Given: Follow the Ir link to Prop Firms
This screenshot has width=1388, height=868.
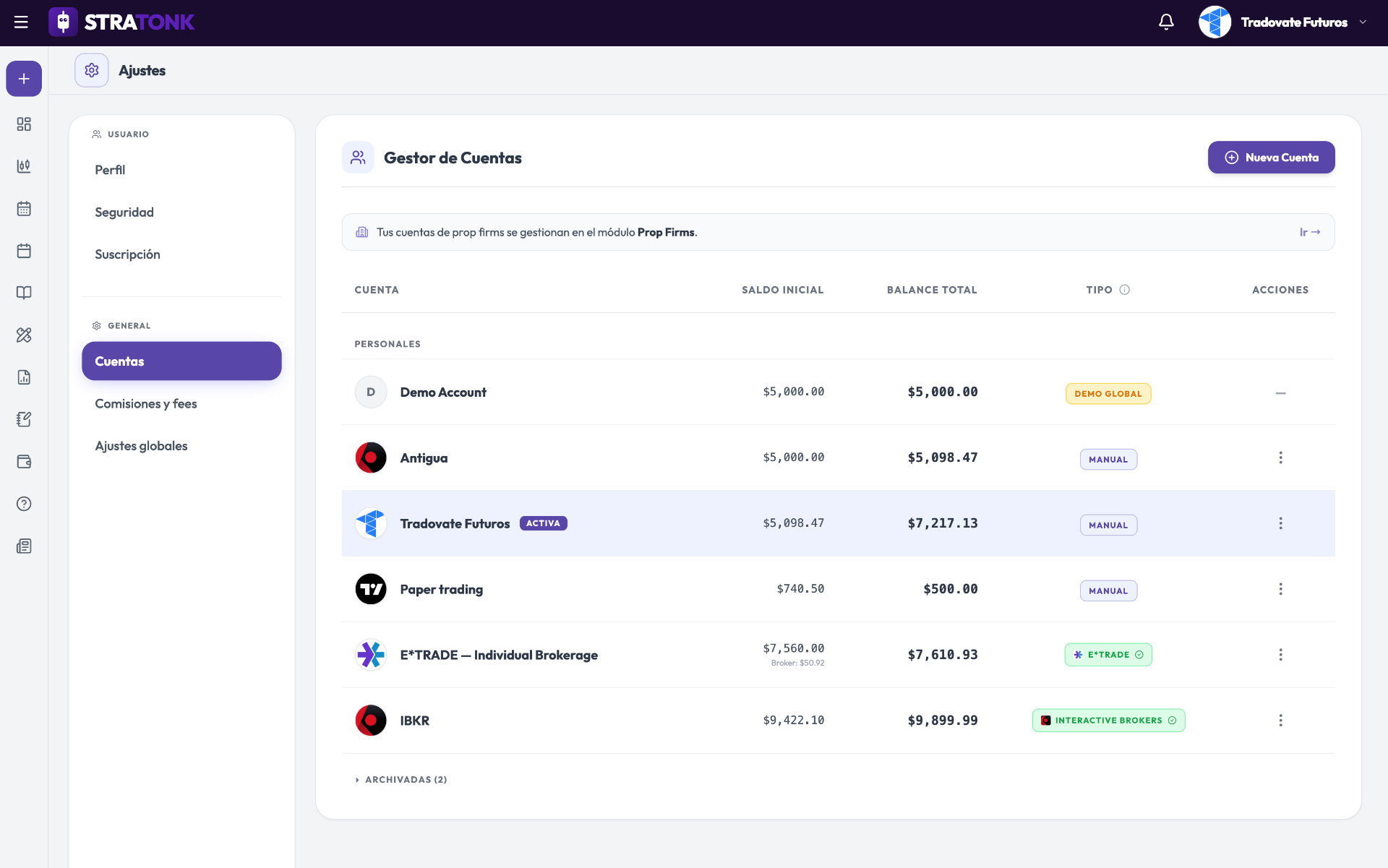Looking at the screenshot, I should tap(1310, 232).
